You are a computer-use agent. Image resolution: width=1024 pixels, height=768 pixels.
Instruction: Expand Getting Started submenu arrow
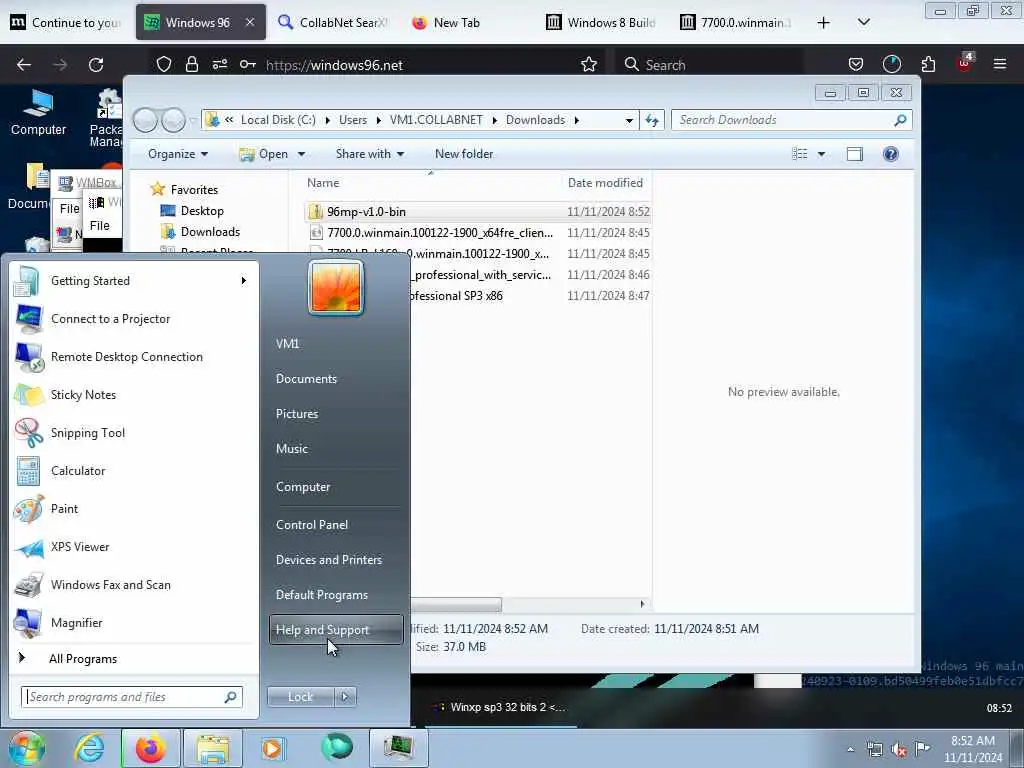[244, 281]
